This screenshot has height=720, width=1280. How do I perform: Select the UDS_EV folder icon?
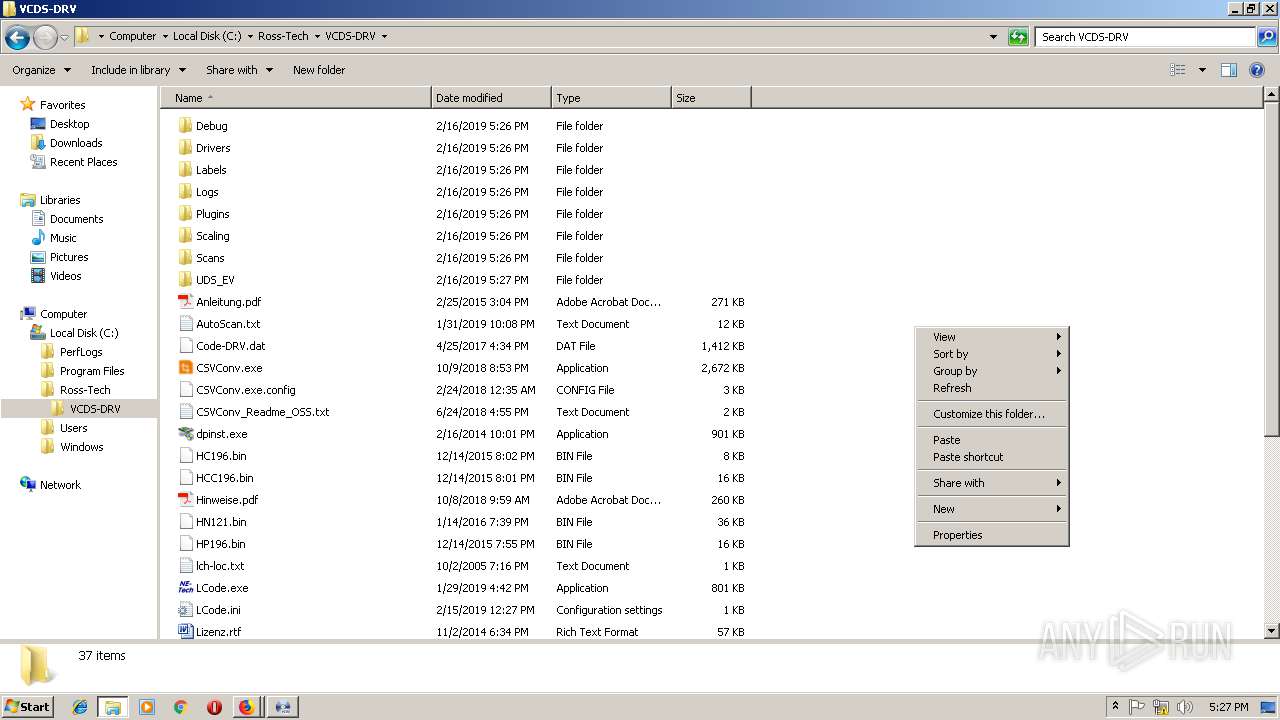click(185, 280)
